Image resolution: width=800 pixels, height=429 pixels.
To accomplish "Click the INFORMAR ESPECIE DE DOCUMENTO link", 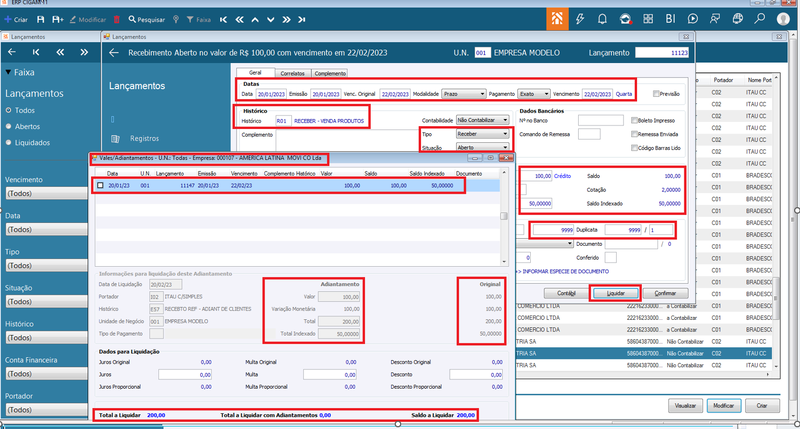I will pyautogui.click(x=565, y=271).
